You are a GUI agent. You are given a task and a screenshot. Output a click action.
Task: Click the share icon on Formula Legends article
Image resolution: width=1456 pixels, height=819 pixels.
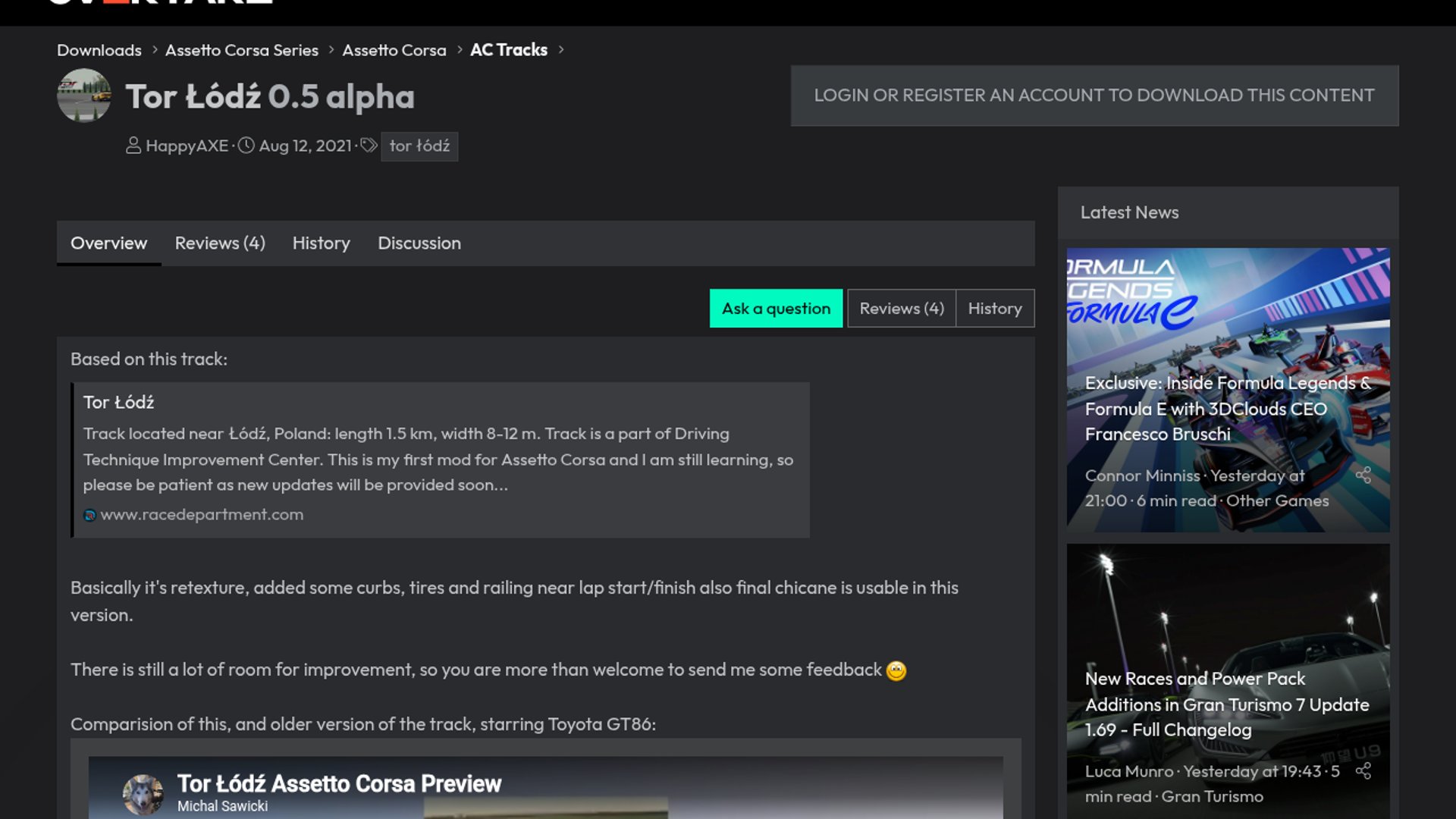pyautogui.click(x=1363, y=475)
